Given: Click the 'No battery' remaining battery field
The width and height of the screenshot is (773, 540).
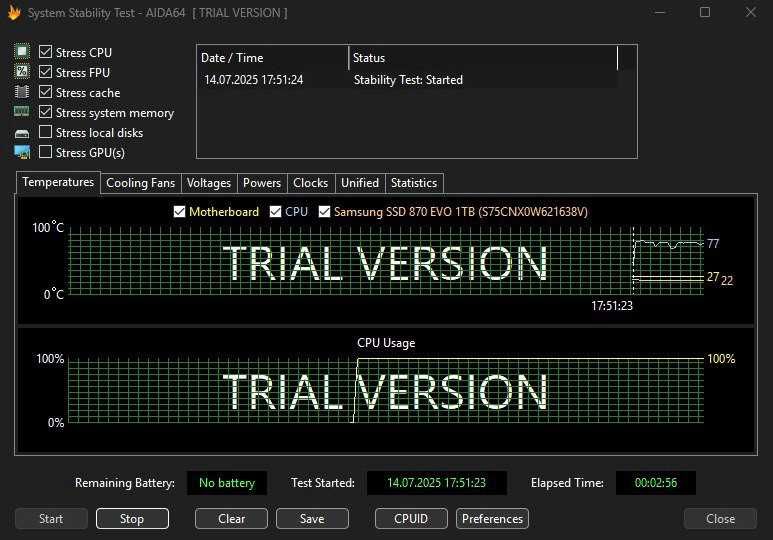Looking at the screenshot, I should tap(227, 483).
